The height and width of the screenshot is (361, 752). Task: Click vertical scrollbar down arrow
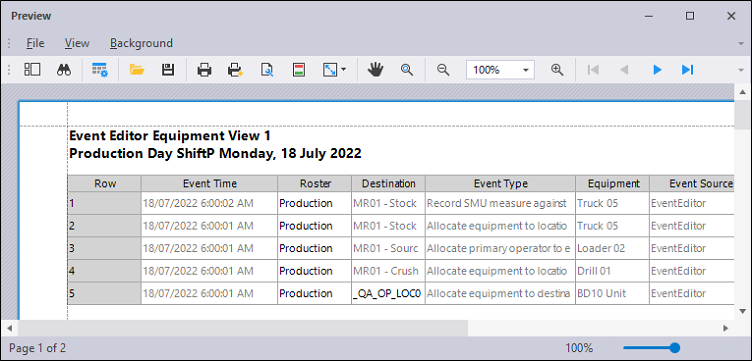click(742, 311)
